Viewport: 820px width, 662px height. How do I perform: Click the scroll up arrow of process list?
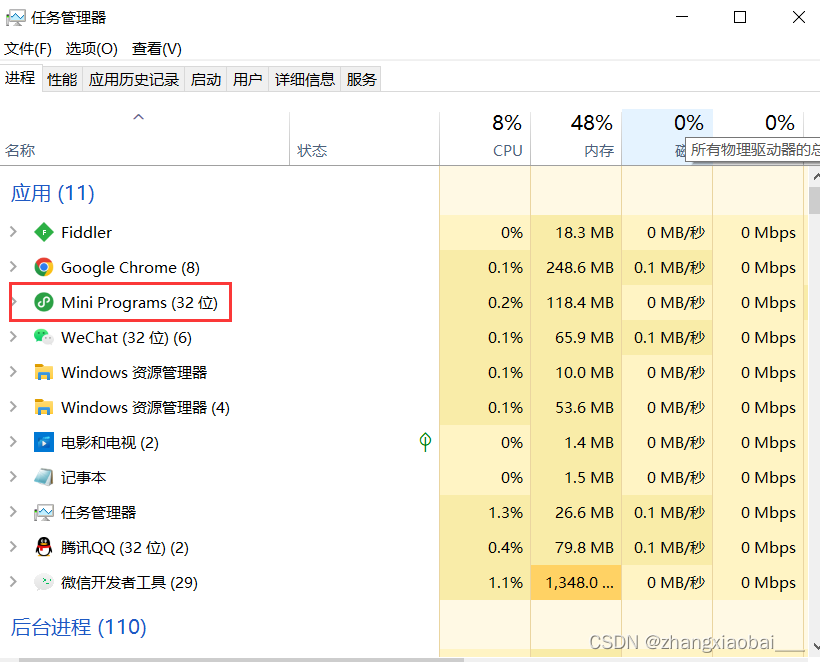coord(815,177)
